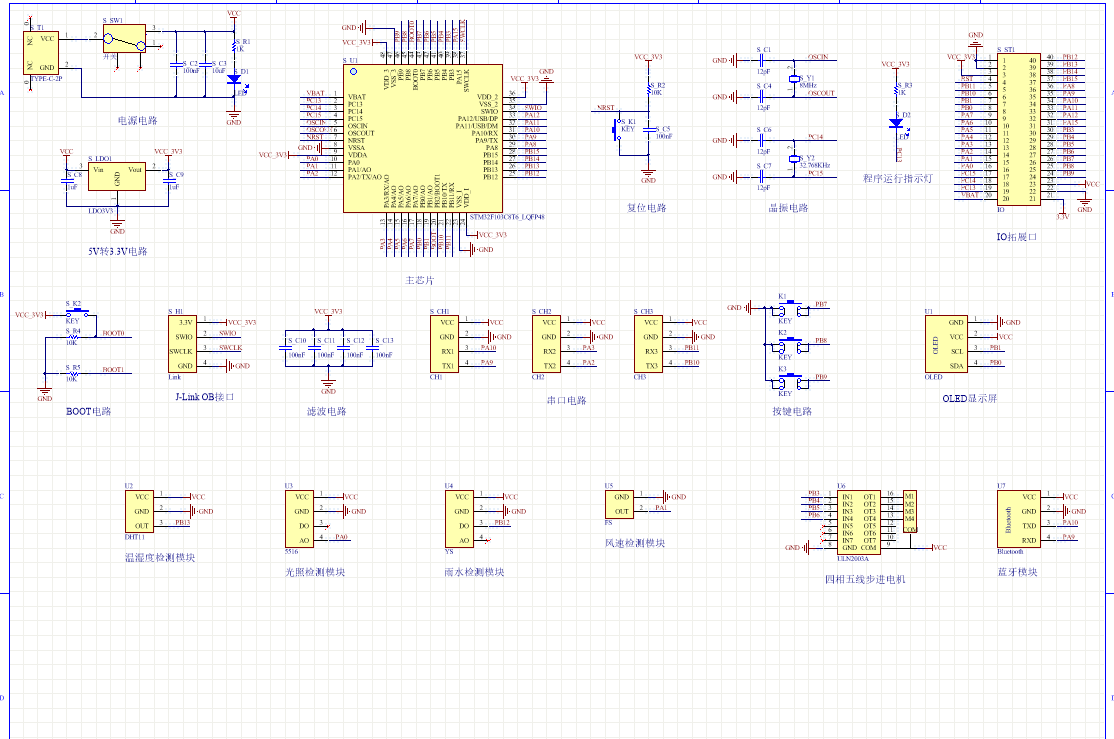Select the S_Y2 32.768KHz crystal symbol
The image size is (1114, 739).
coord(795,158)
